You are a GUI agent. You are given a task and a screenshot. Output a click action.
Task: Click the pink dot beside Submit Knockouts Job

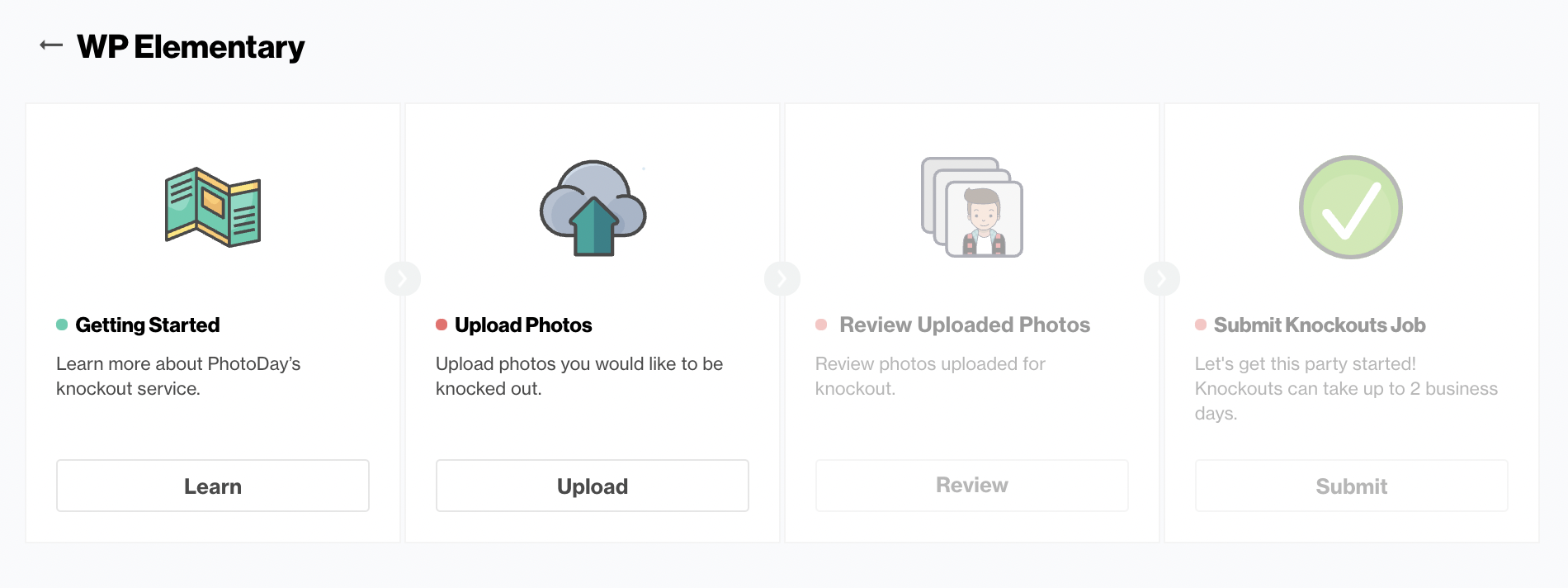click(x=1201, y=325)
